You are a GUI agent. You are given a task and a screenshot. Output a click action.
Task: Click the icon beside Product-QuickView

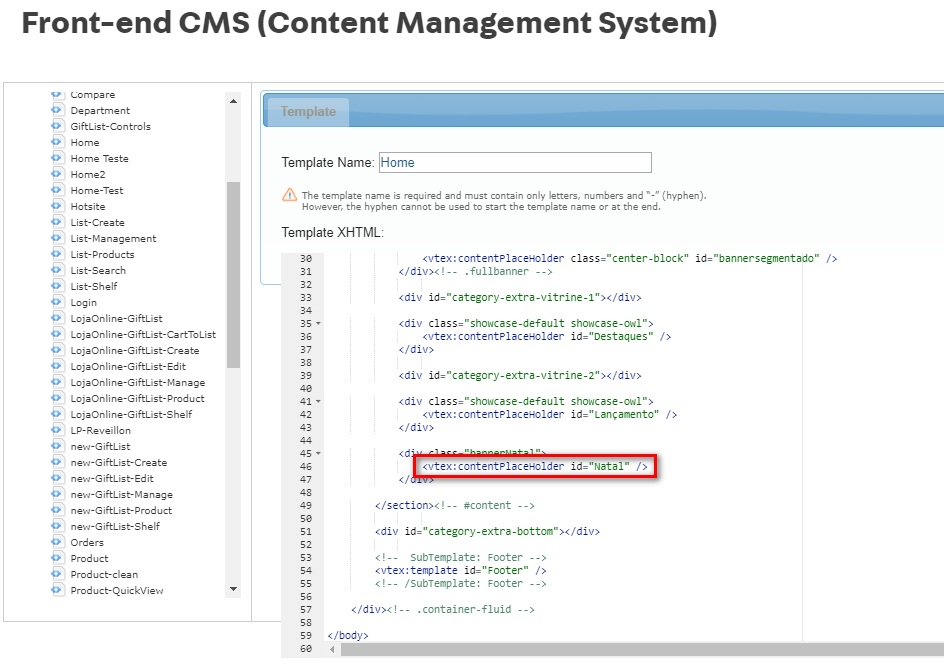(57, 590)
